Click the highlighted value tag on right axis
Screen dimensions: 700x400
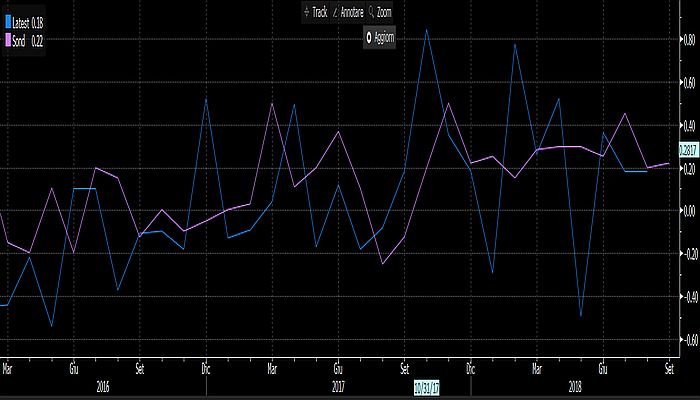pyautogui.click(x=687, y=150)
